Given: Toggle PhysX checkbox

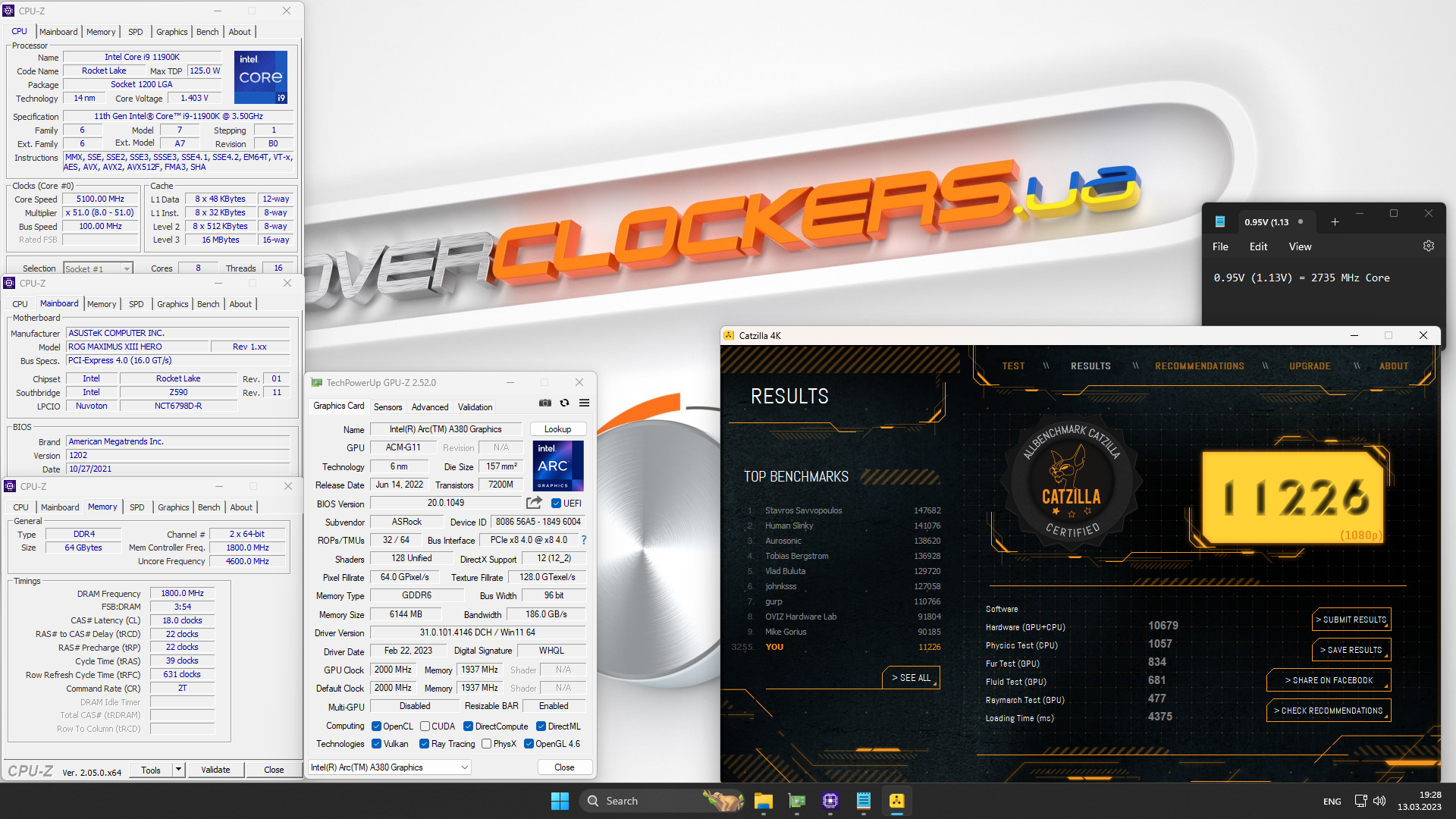Looking at the screenshot, I should coord(486,744).
